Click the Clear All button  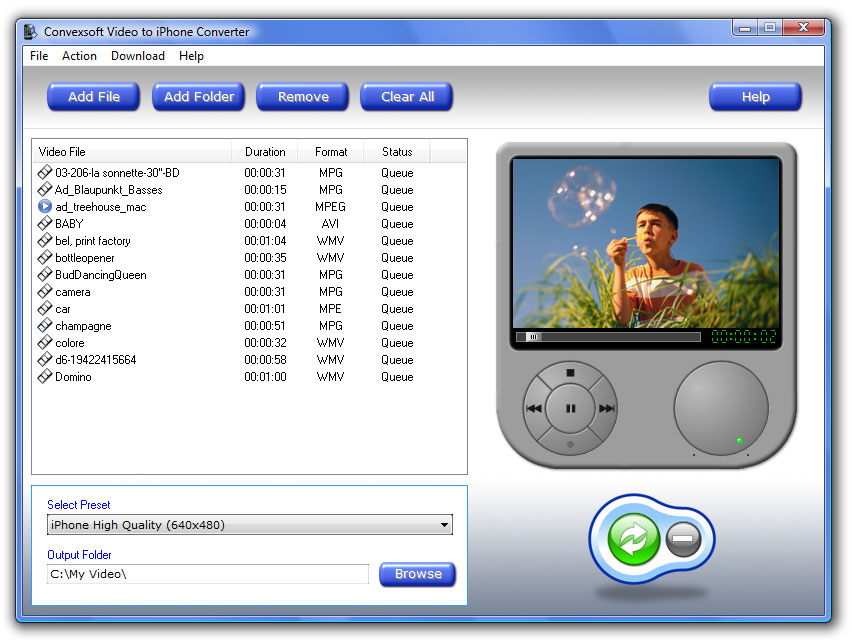[x=408, y=97]
